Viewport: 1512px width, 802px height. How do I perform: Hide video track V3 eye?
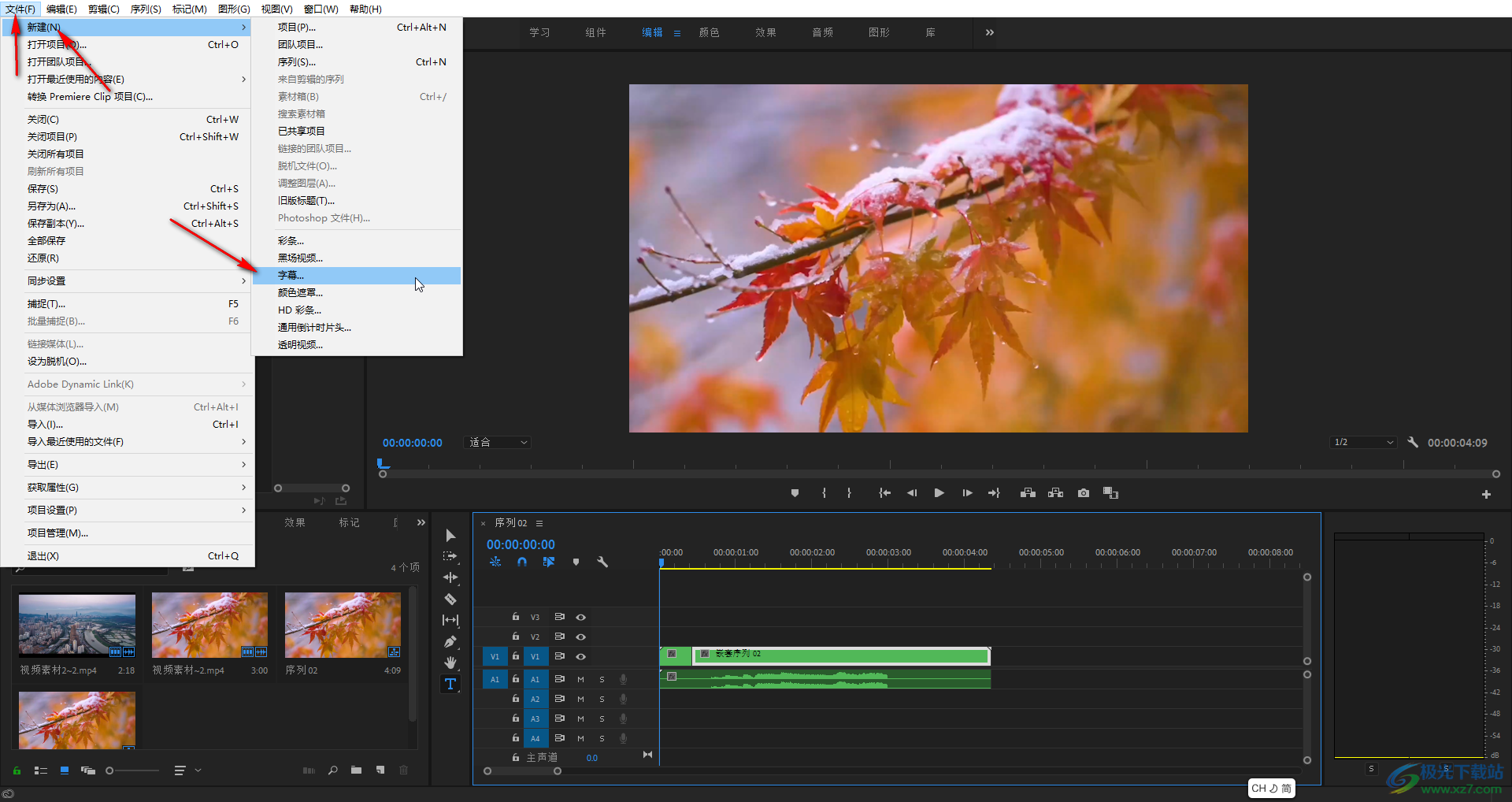[581, 618]
